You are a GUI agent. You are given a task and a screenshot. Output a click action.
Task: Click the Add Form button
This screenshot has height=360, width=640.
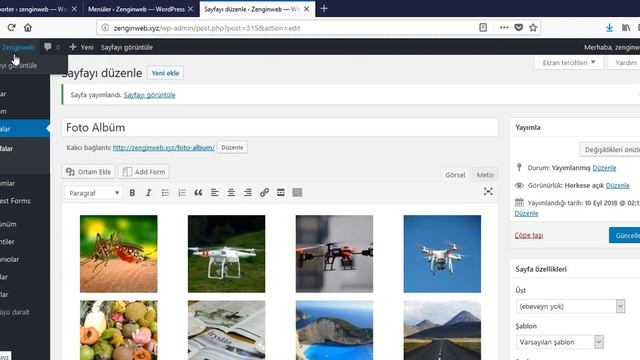144,172
